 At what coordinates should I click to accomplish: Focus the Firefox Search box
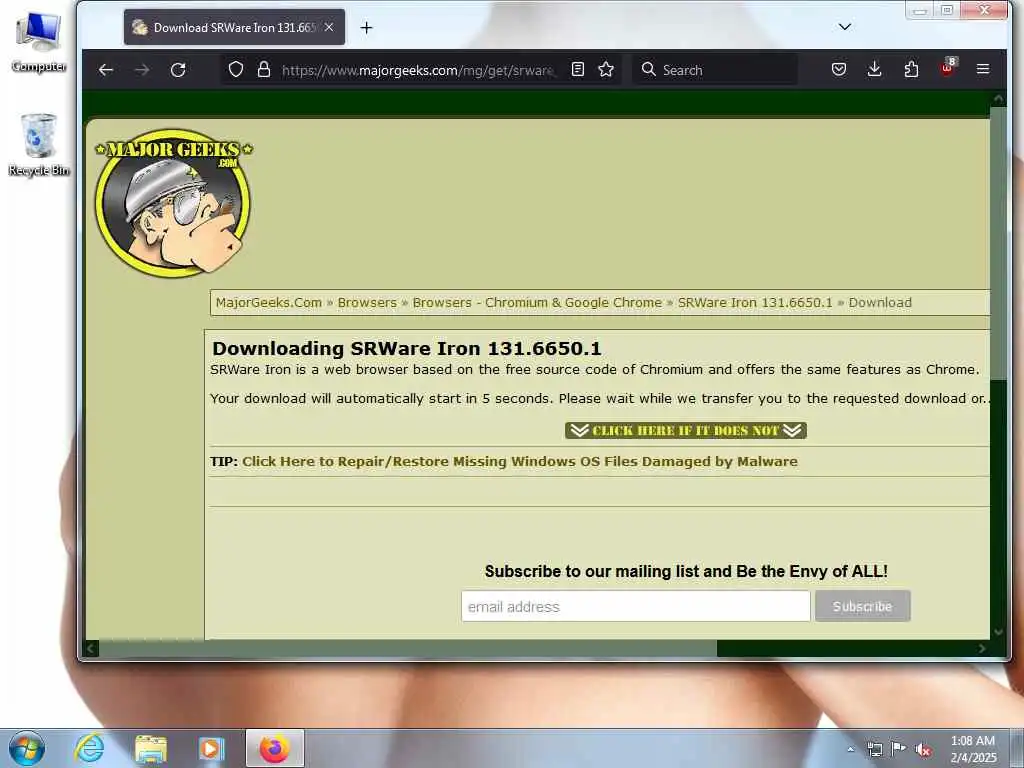coord(715,70)
